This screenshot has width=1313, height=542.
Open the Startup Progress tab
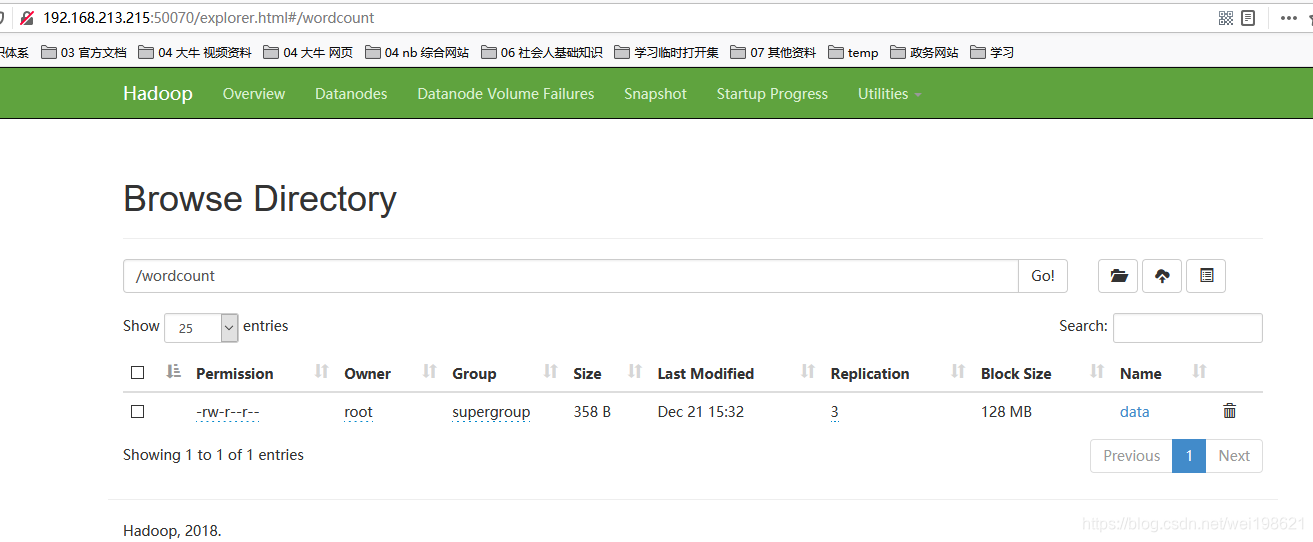(772, 94)
